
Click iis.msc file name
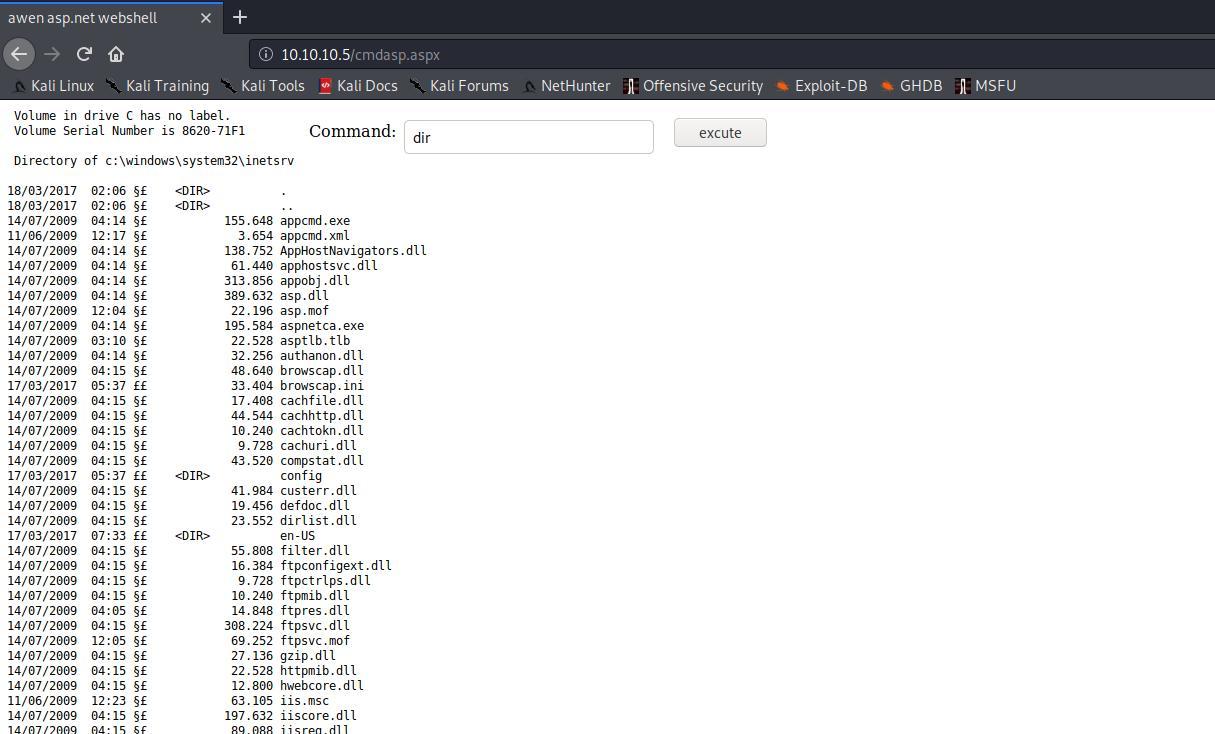(x=304, y=701)
